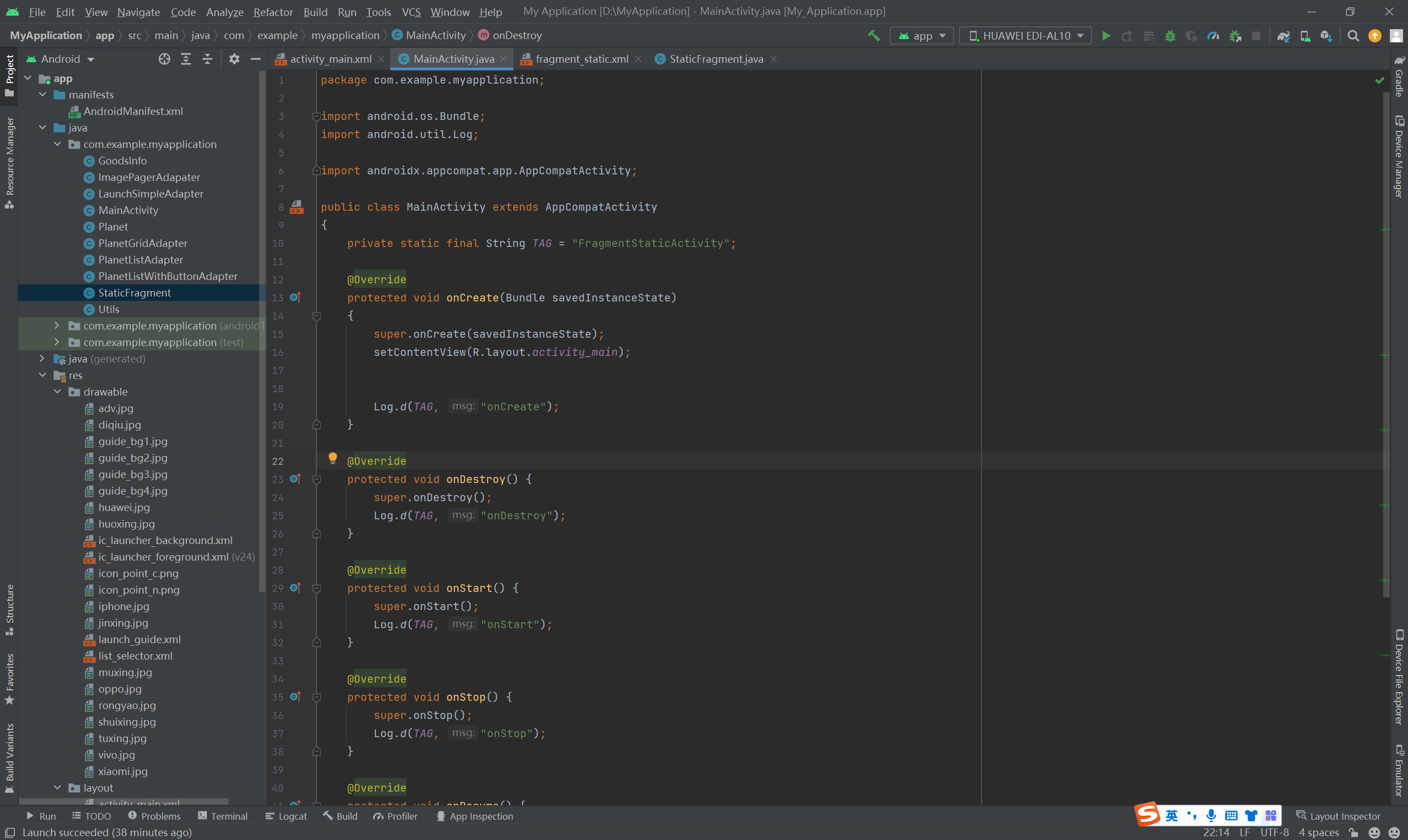Expand the java (generated) folder
The height and width of the screenshot is (840, 1408).
point(42,359)
